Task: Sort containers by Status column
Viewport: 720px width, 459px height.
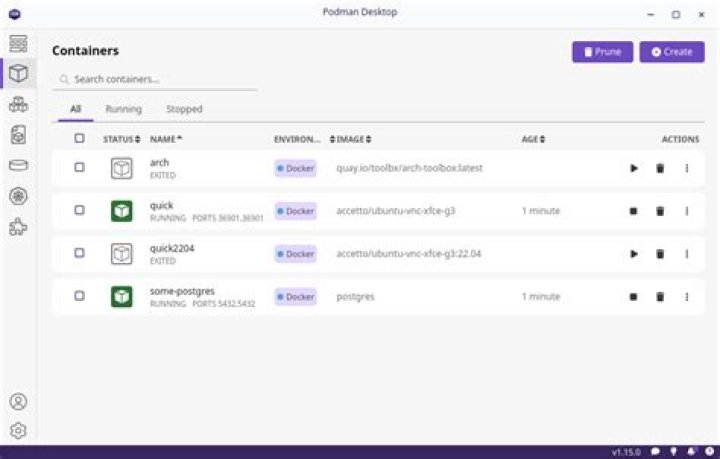Action: click(x=122, y=139)
